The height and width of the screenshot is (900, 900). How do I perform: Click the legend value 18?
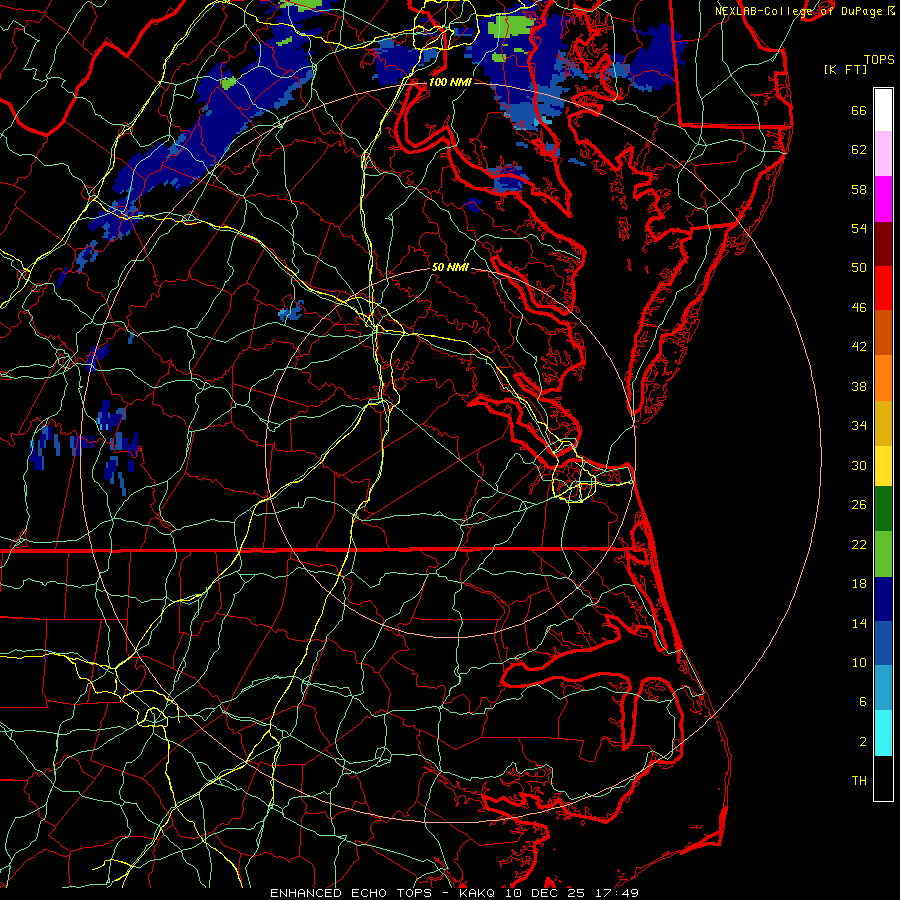(859, 584)
